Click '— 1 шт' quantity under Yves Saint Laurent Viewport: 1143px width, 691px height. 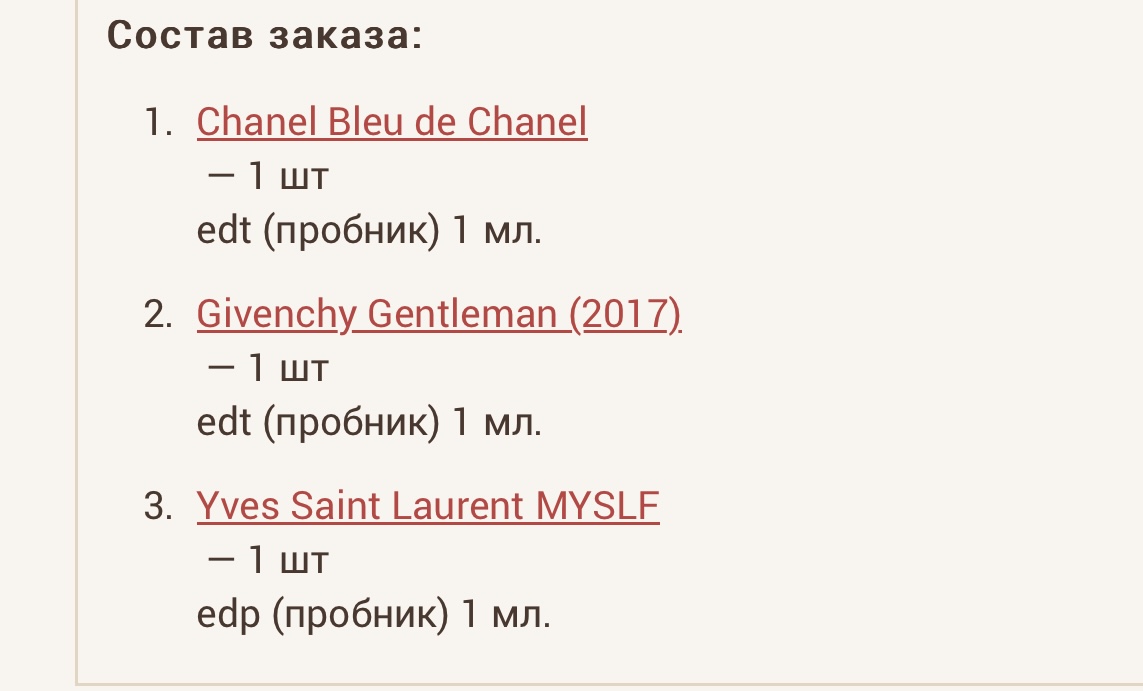pyautogui.click(x=268, y=562)
